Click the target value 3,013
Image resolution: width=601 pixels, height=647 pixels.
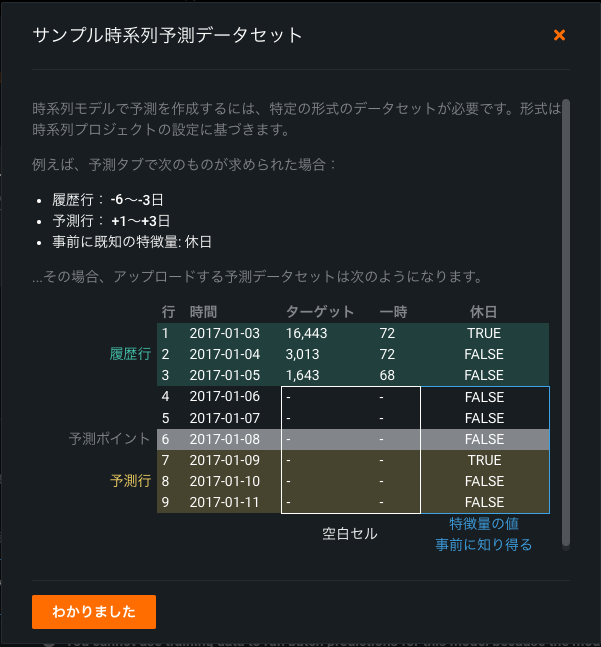point(305,354)
